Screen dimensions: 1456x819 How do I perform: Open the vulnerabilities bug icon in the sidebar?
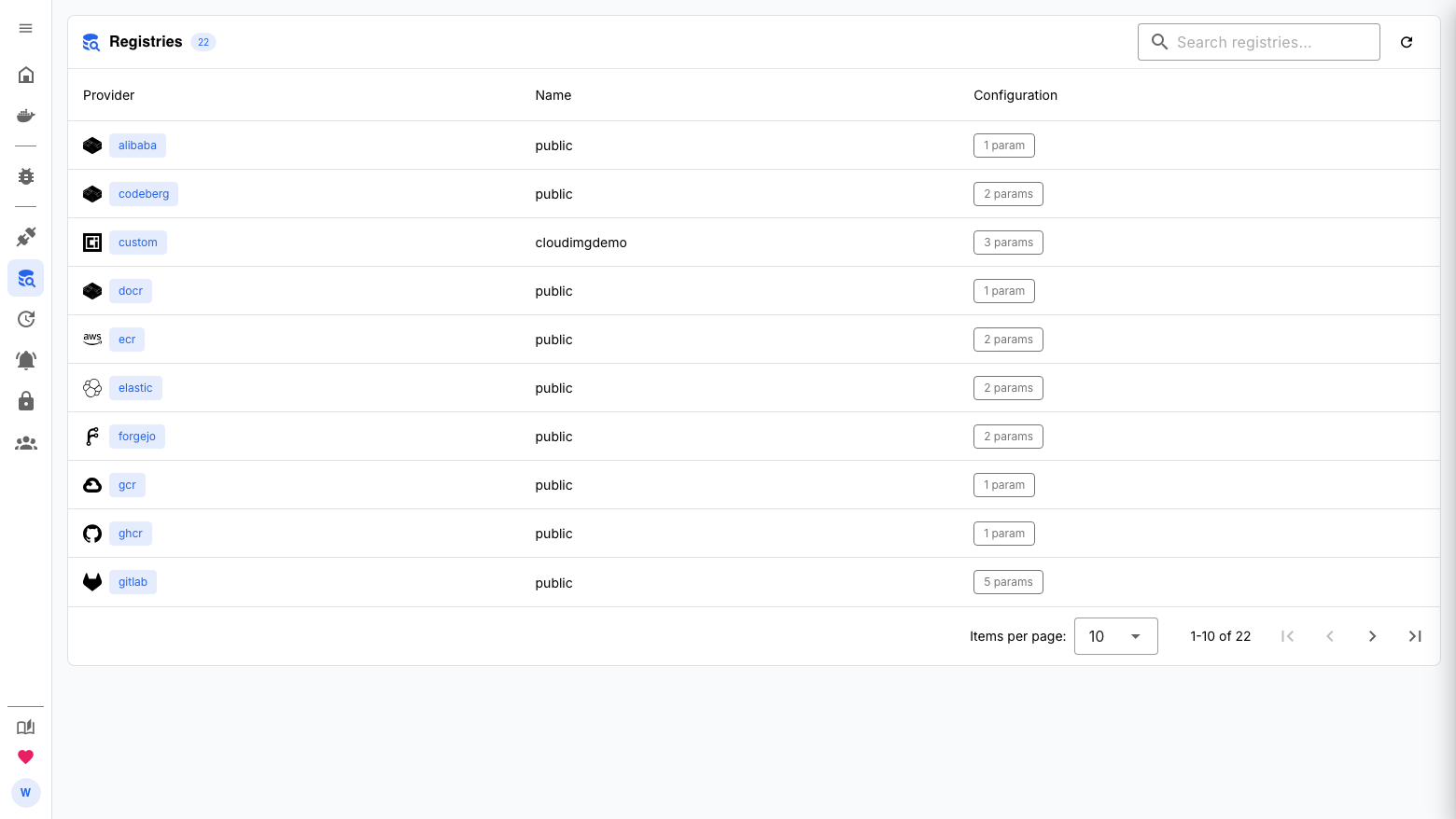(x=26, y=176)
